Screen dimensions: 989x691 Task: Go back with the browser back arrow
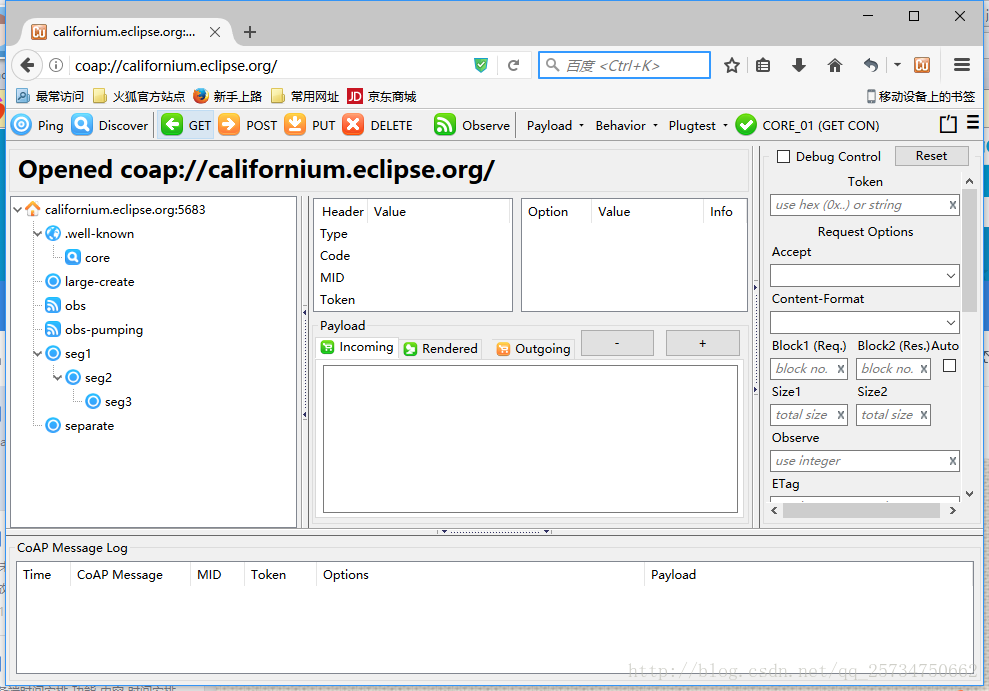[27, 65]
